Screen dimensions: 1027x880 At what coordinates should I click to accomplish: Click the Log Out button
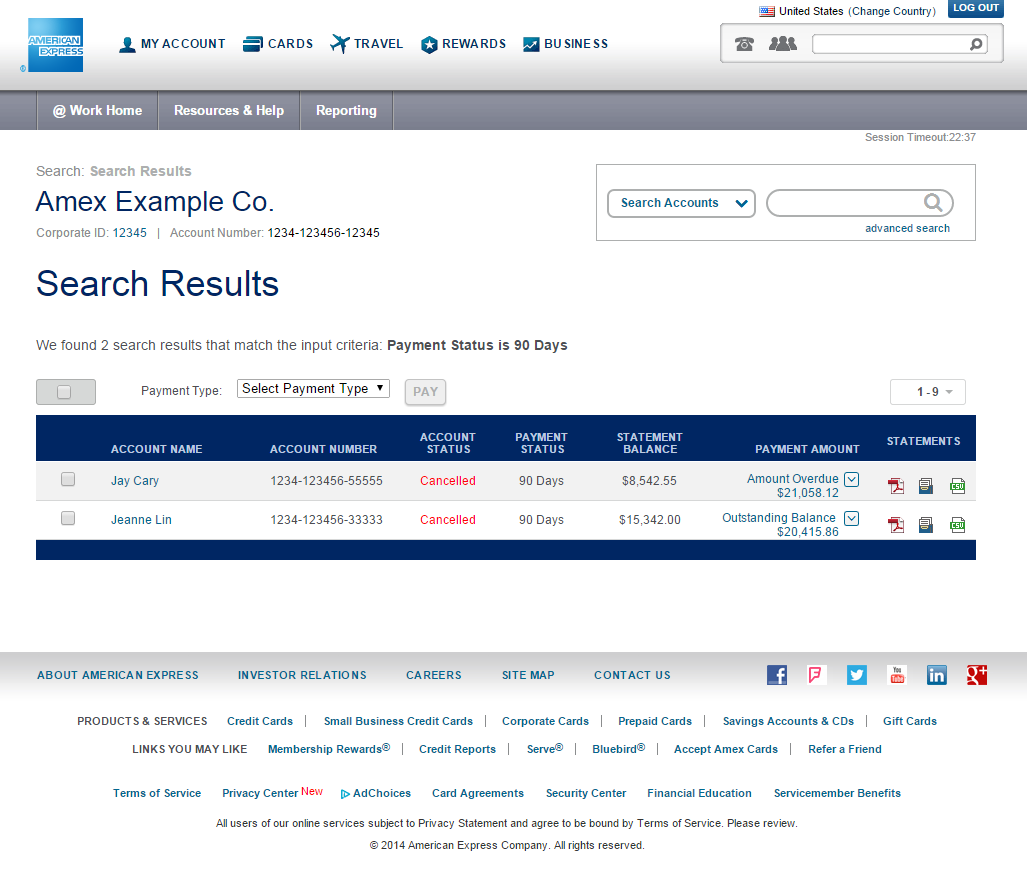[x=975, y=8]
